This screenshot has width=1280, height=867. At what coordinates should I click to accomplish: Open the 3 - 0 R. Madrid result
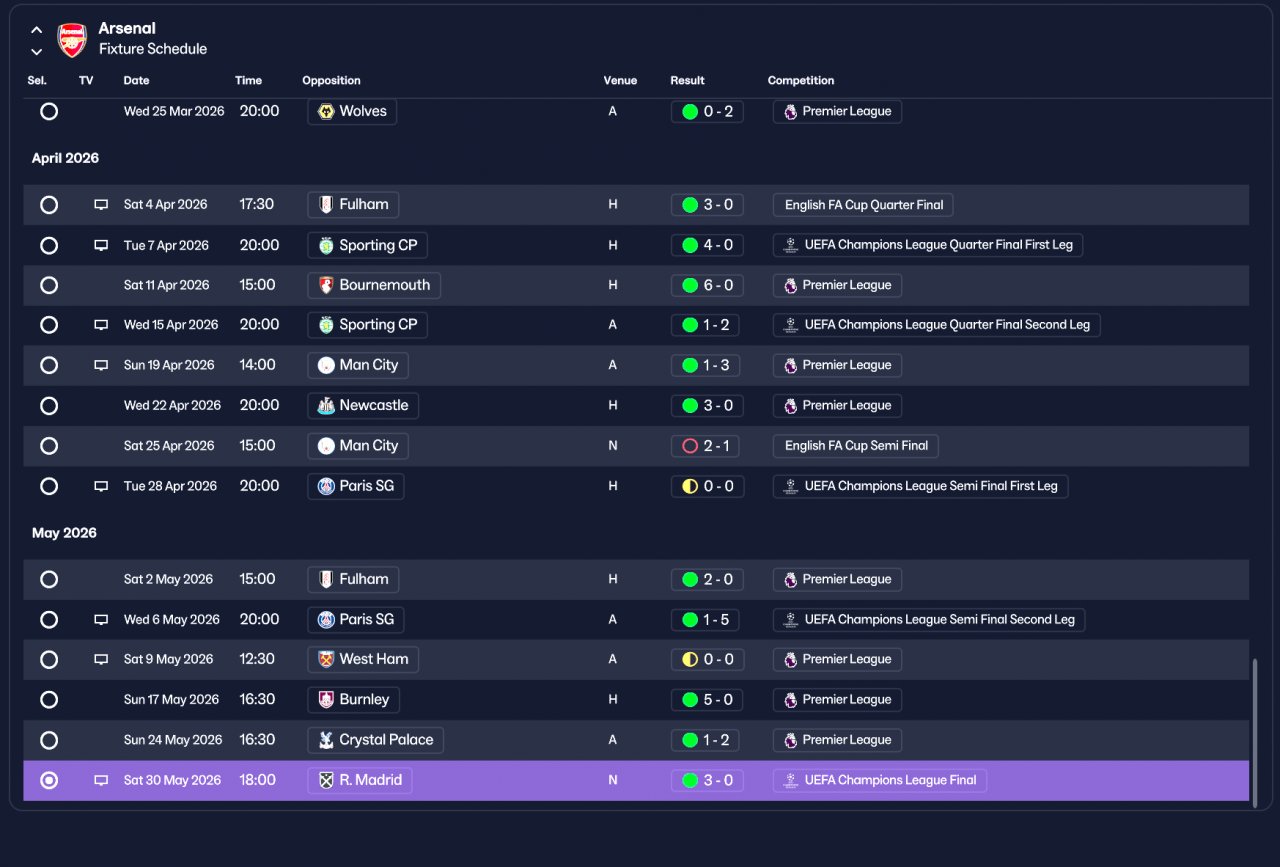pyautogui.click(x=707, y=780)
